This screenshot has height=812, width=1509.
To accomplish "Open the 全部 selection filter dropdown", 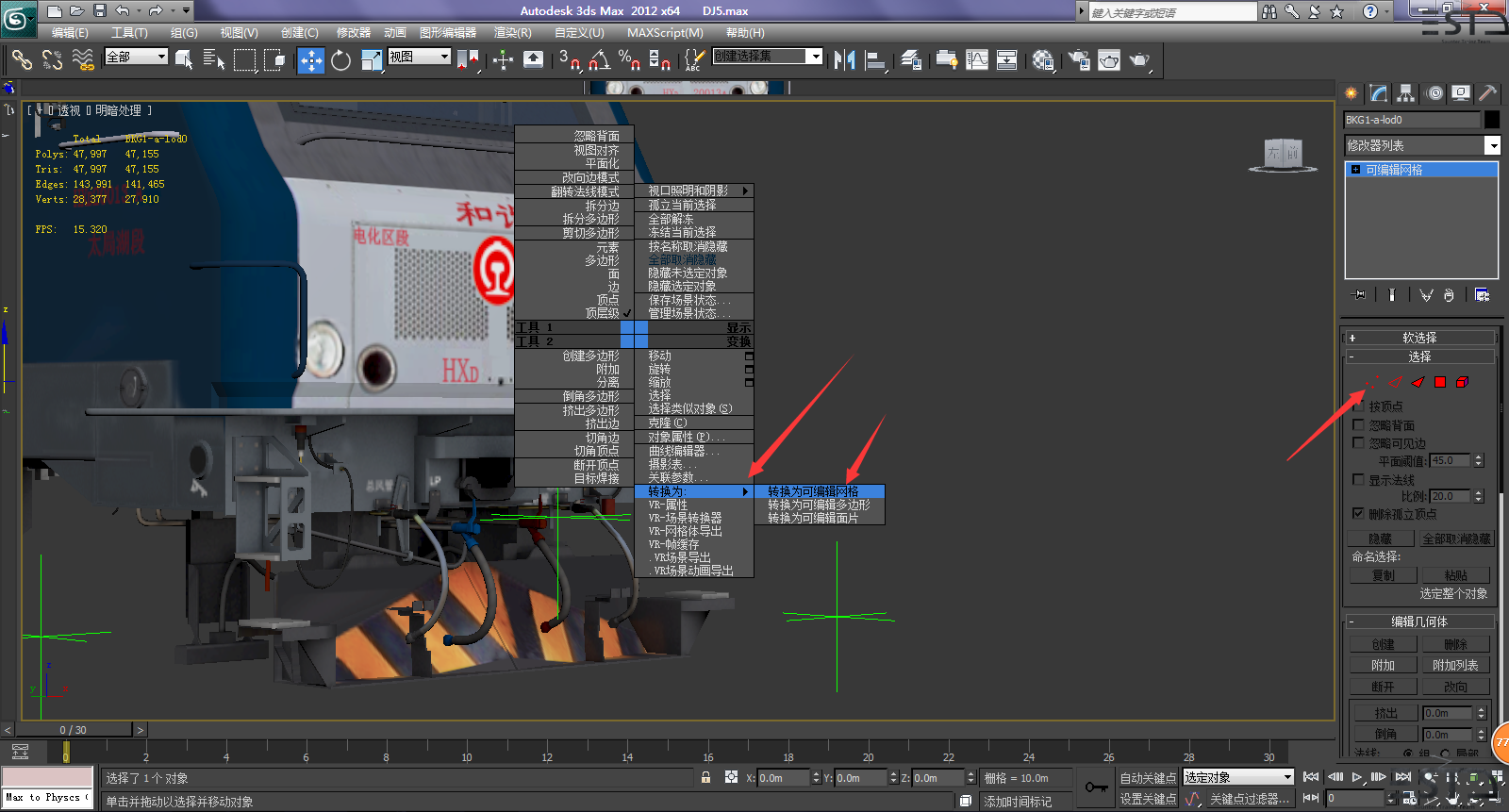I will click(136, 57).
